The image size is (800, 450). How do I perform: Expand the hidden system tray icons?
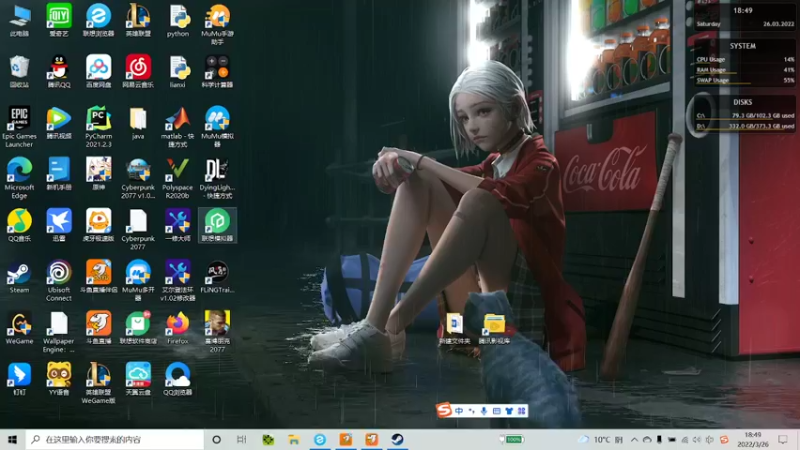[634, 439]
